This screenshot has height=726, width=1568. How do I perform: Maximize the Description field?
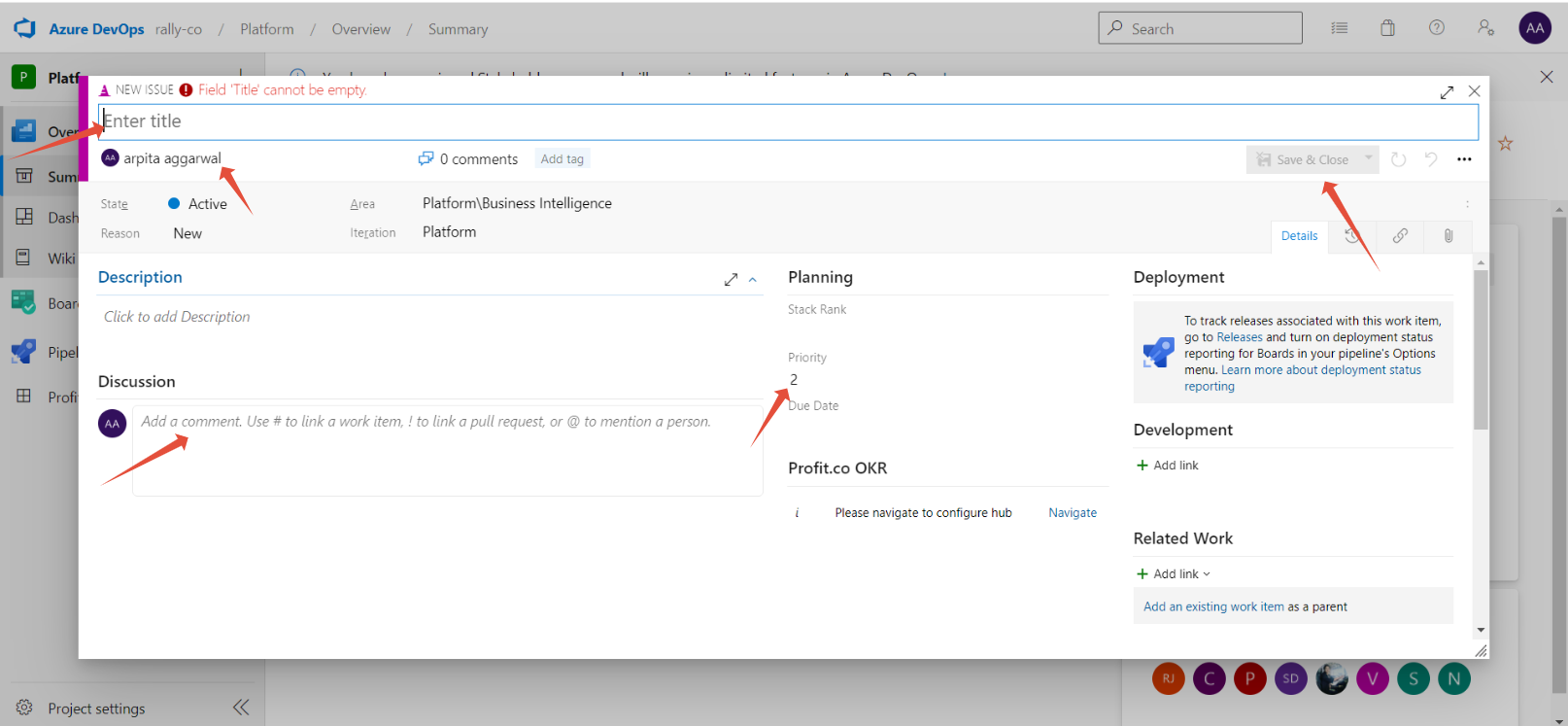(731, 280)
